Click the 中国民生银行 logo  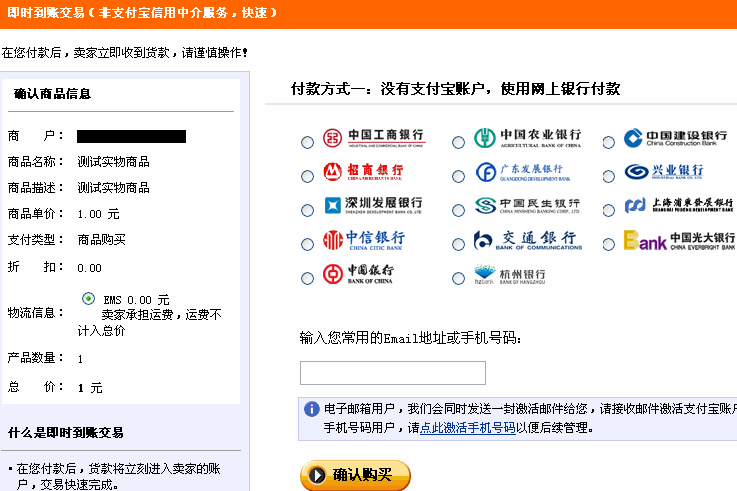point(527,205)
